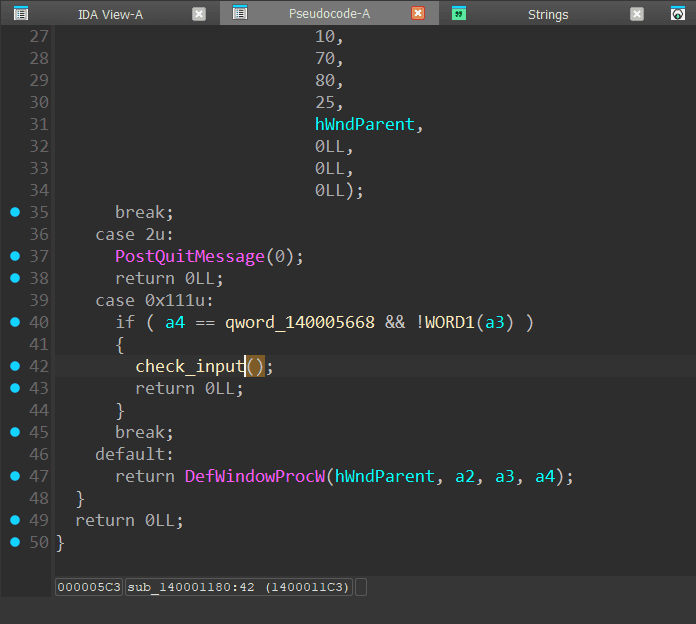696x624 pixels.
Task: Toggle breakpoint dot on line 42
Action: pos(14,366)
